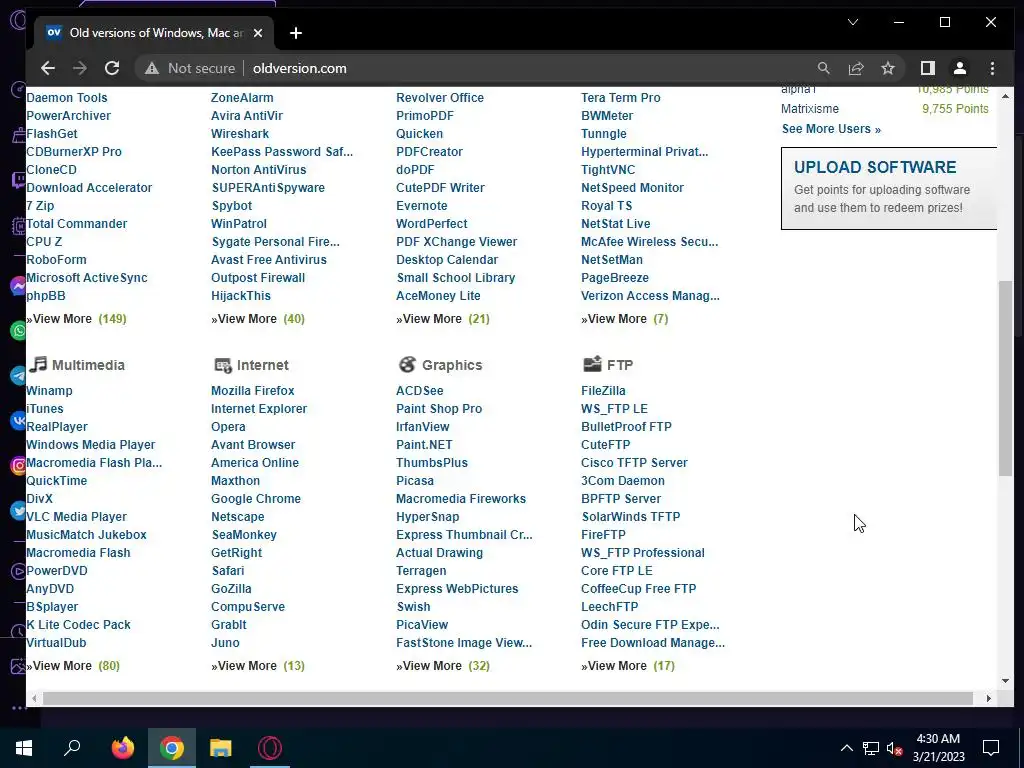Open the tab search dropdown arrow
Viewport: 1024px width, 768px height.
pyautogui.click(x=853, y=22)
